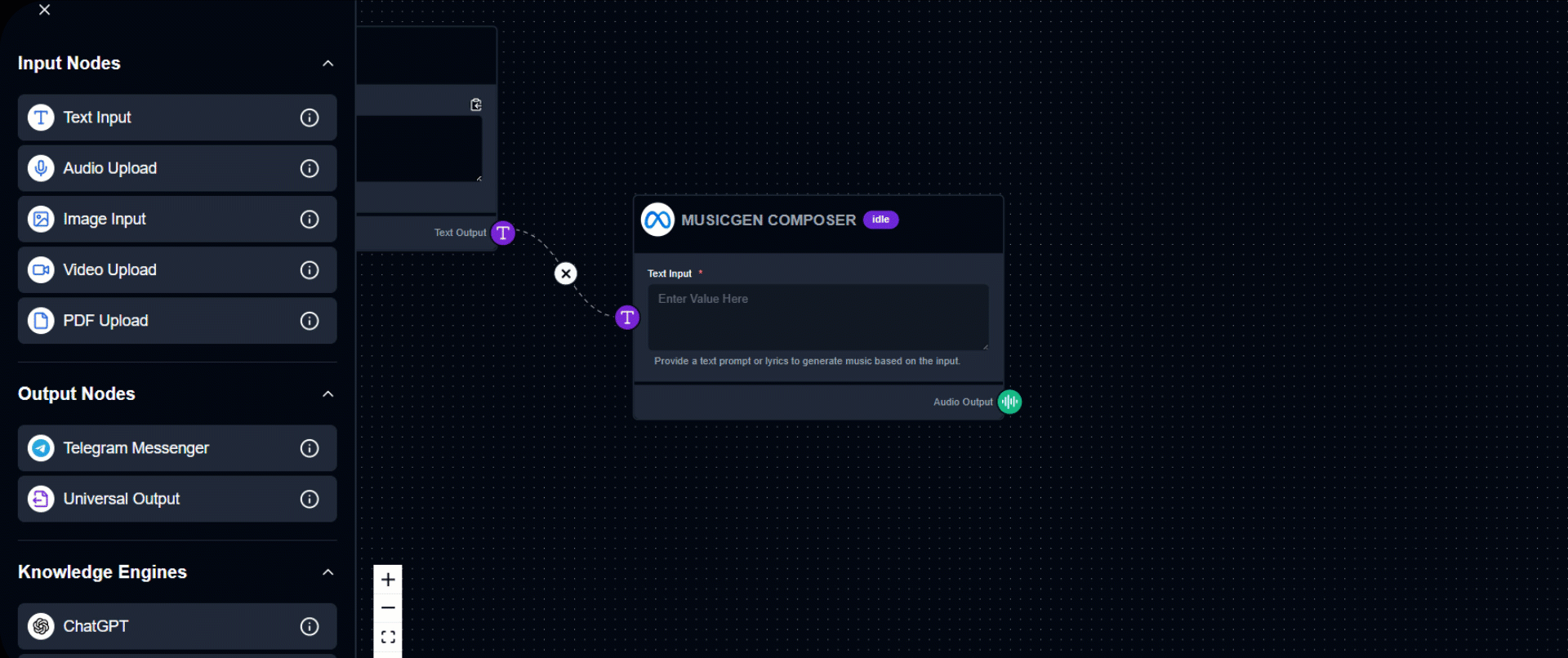
Task: Fit view using the fullscreen icon
Action: click(x=388, y=637)
